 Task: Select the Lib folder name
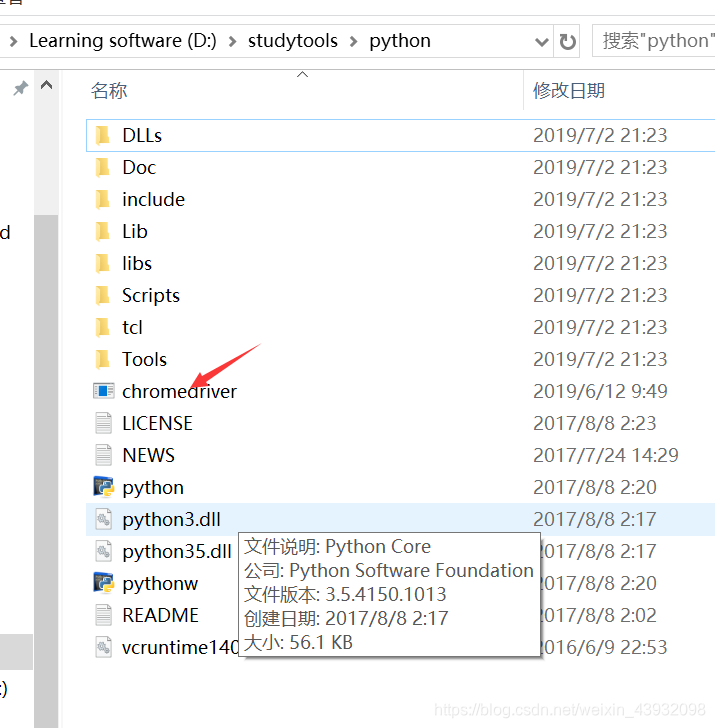click(135, 232)
